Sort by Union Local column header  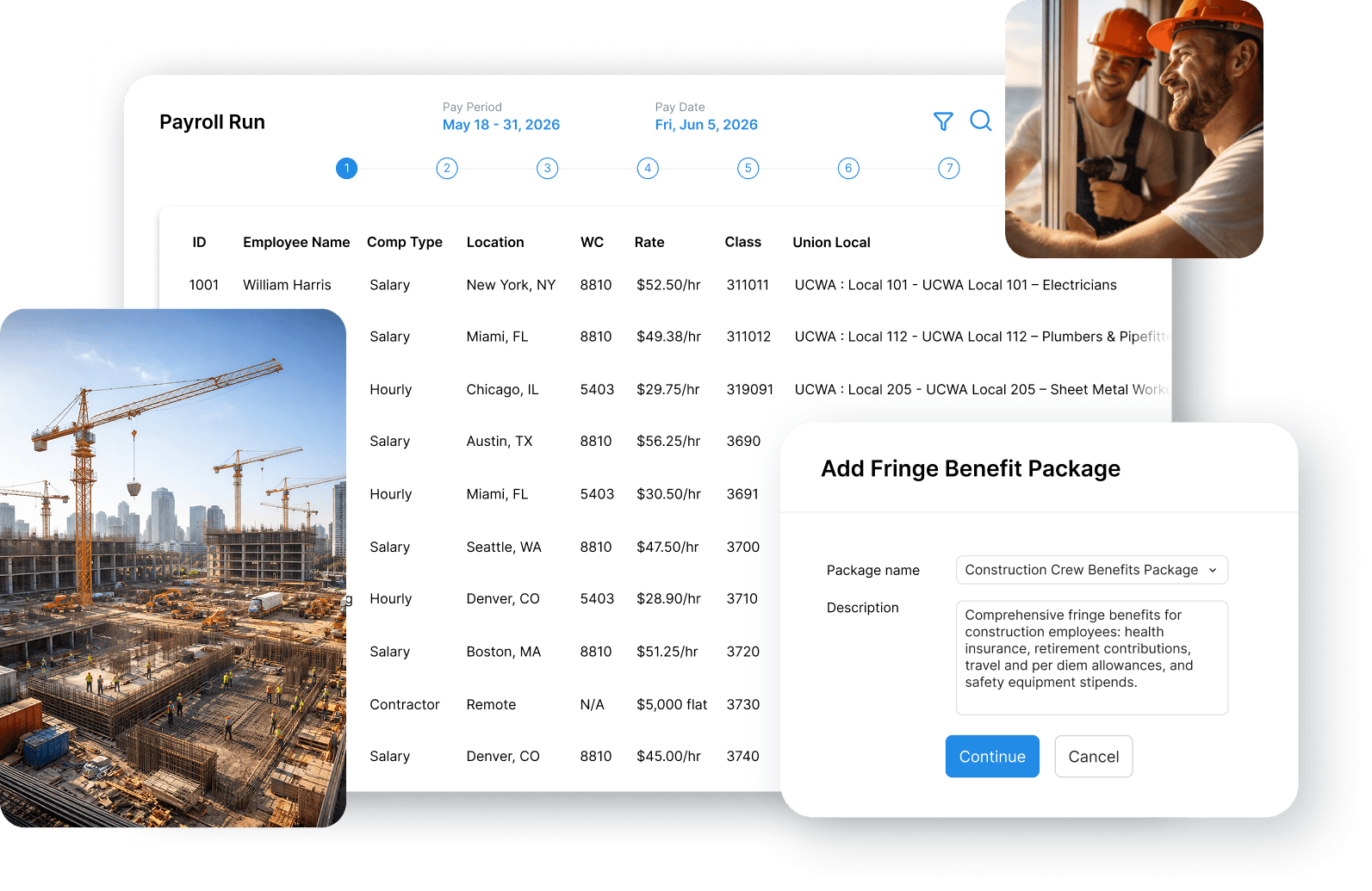[832, 243]
